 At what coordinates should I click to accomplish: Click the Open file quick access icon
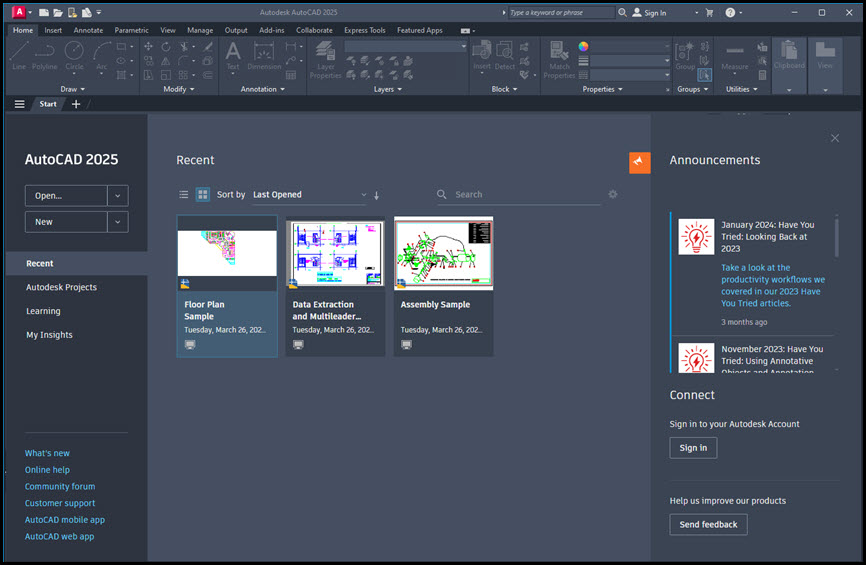58,12
